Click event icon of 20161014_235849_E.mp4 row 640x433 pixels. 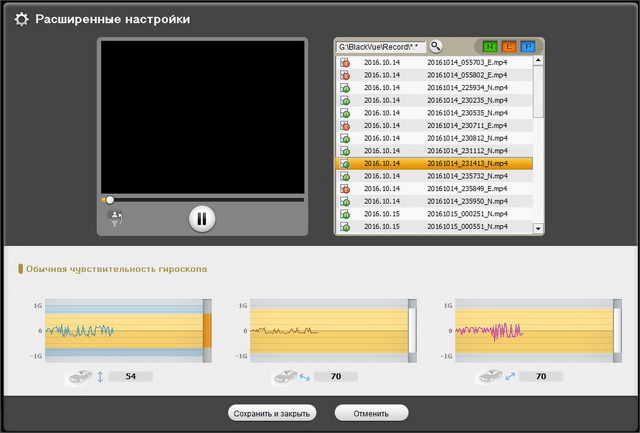coord(345,189)
